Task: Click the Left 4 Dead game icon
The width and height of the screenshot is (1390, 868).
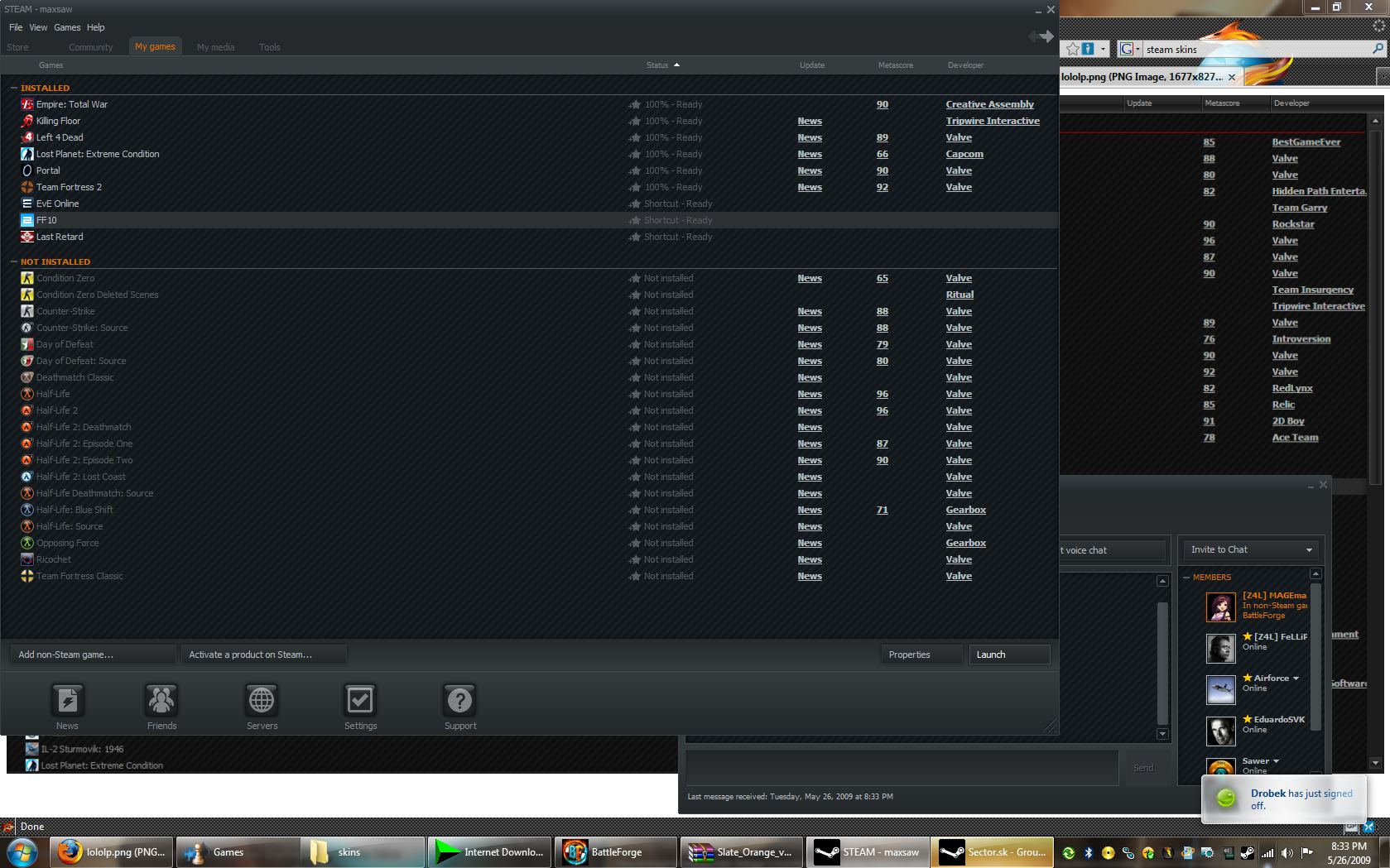Action: (27, 137)
